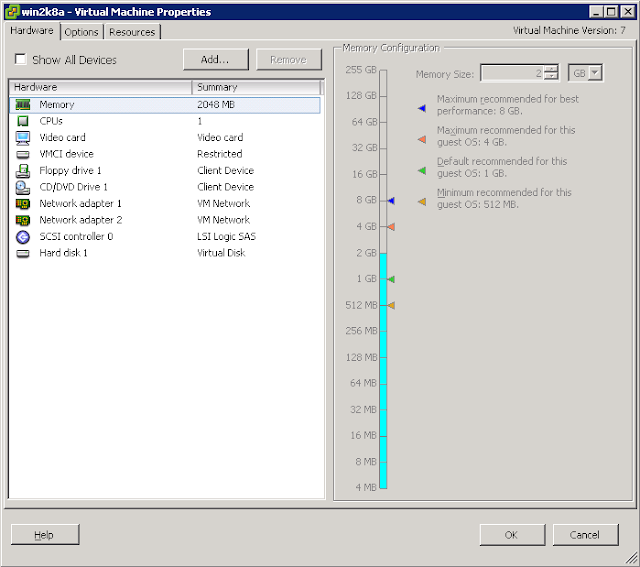The image size is (640, 567).
Task: Click the Network adapter 1 icon
Action: [23, 204]
